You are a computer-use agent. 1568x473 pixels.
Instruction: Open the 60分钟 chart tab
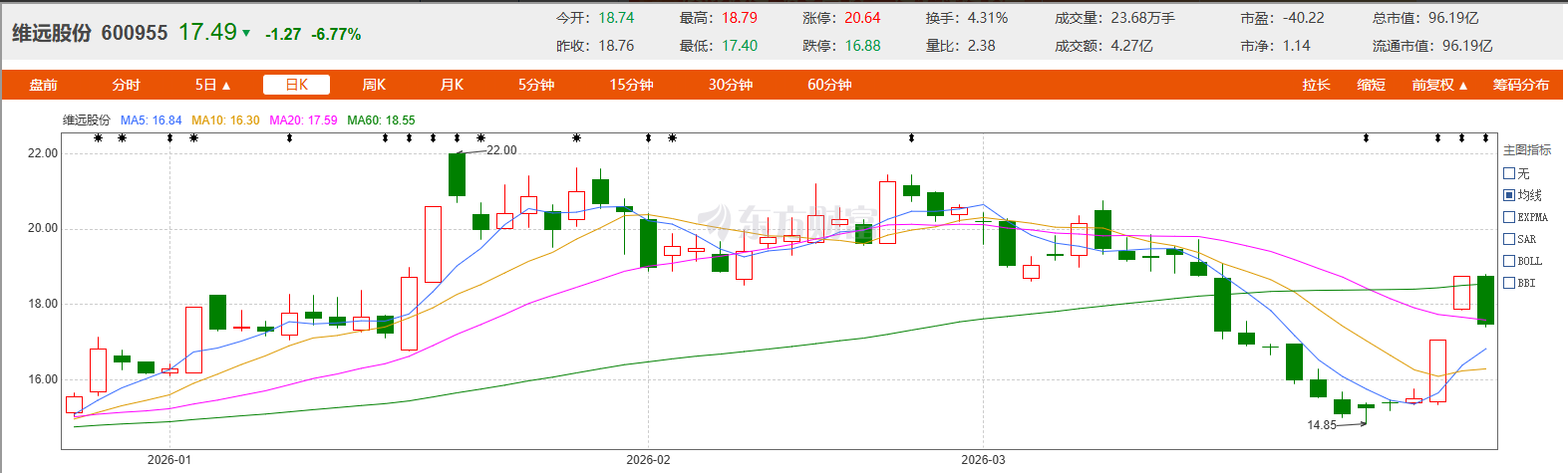tap(829, 85)
